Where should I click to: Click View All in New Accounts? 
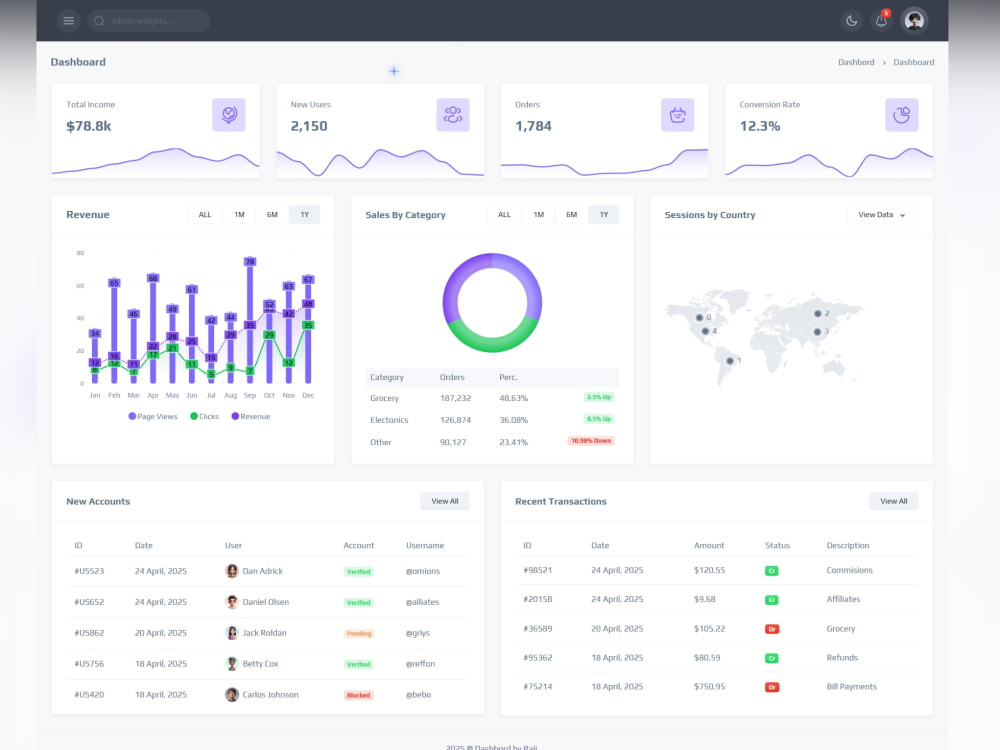click(x=445, y=501)
